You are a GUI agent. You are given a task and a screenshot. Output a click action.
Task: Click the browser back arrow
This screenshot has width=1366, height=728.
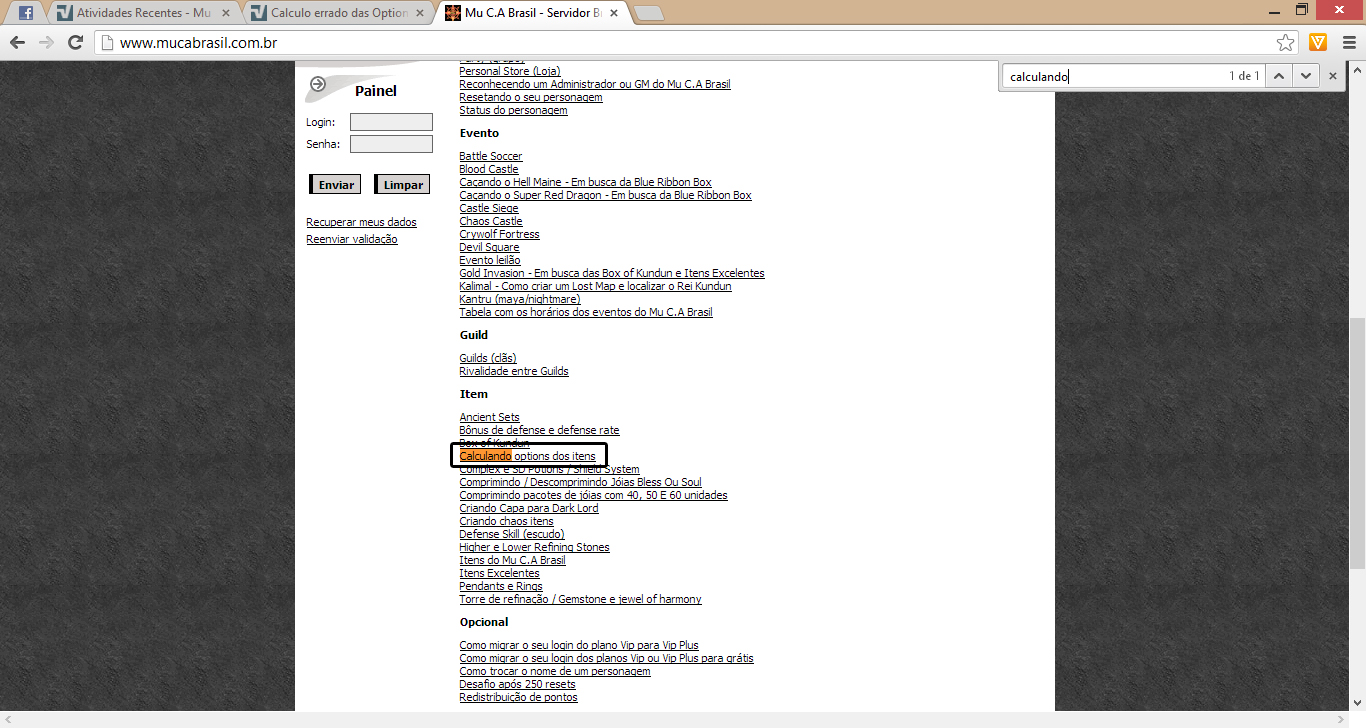[17, 43]
